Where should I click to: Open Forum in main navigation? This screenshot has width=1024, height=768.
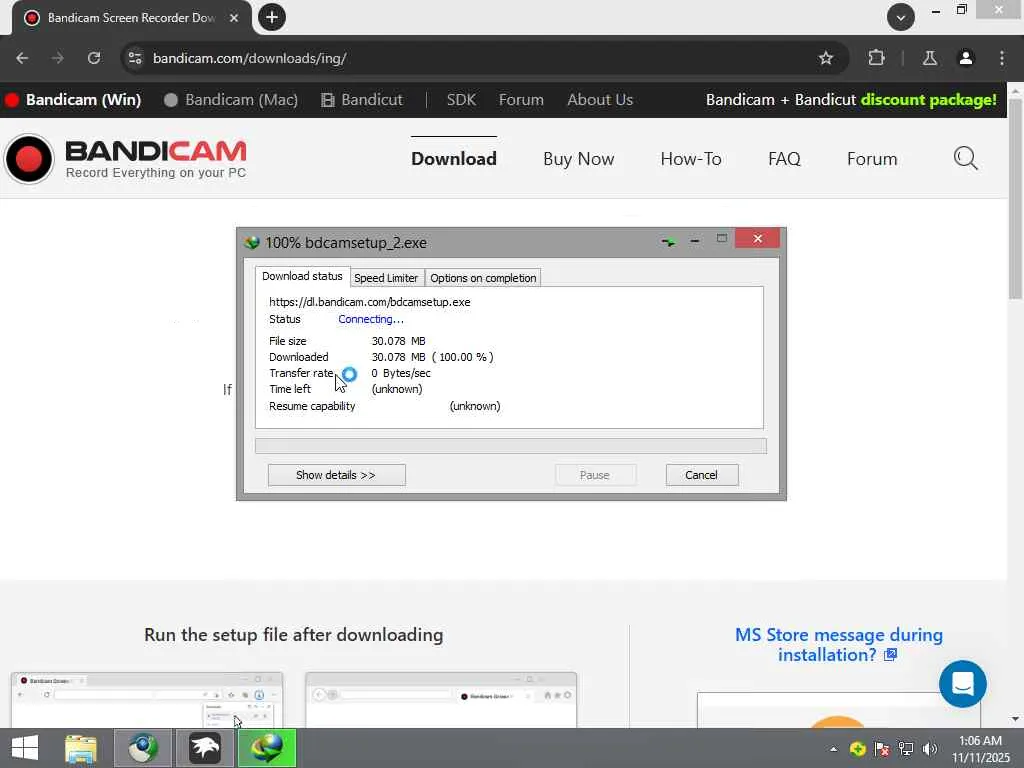pos(872,159)
